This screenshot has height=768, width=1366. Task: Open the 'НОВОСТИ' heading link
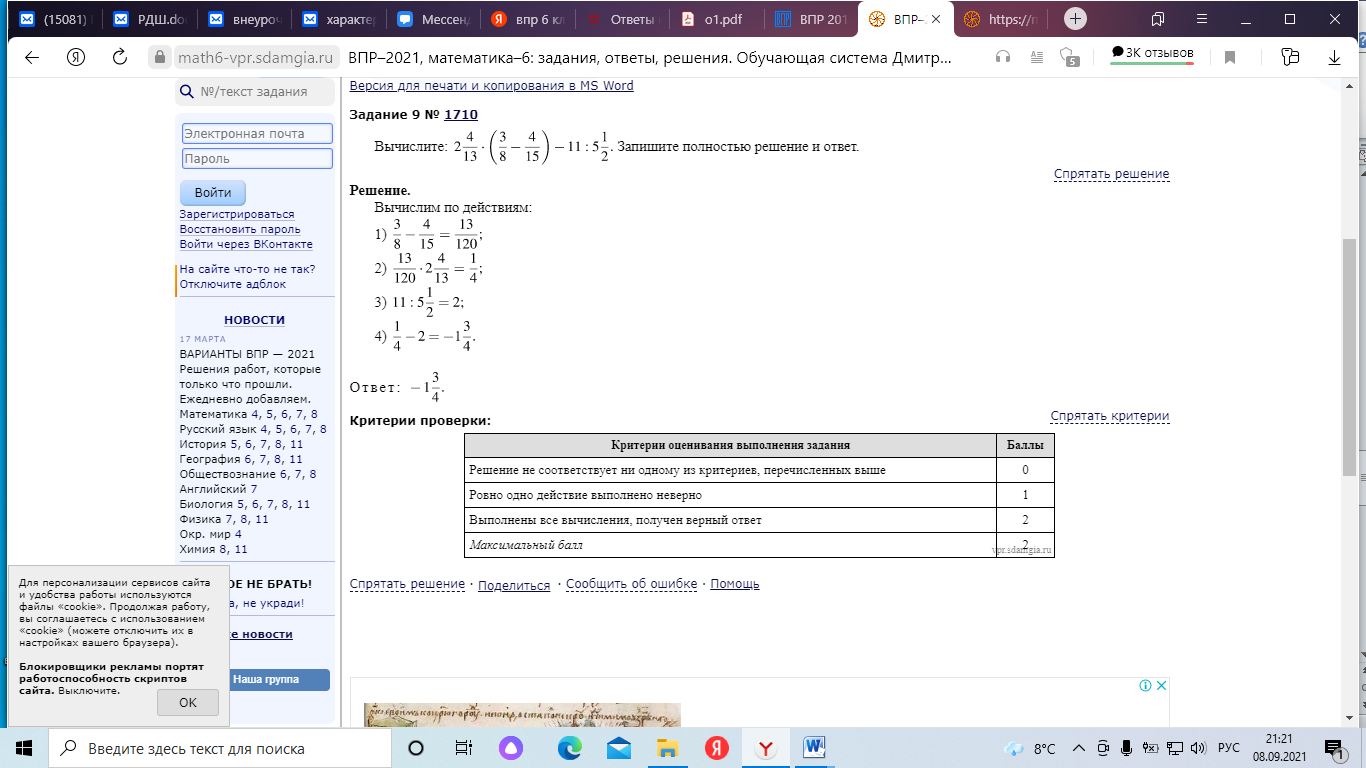click(x=254, y=320)
